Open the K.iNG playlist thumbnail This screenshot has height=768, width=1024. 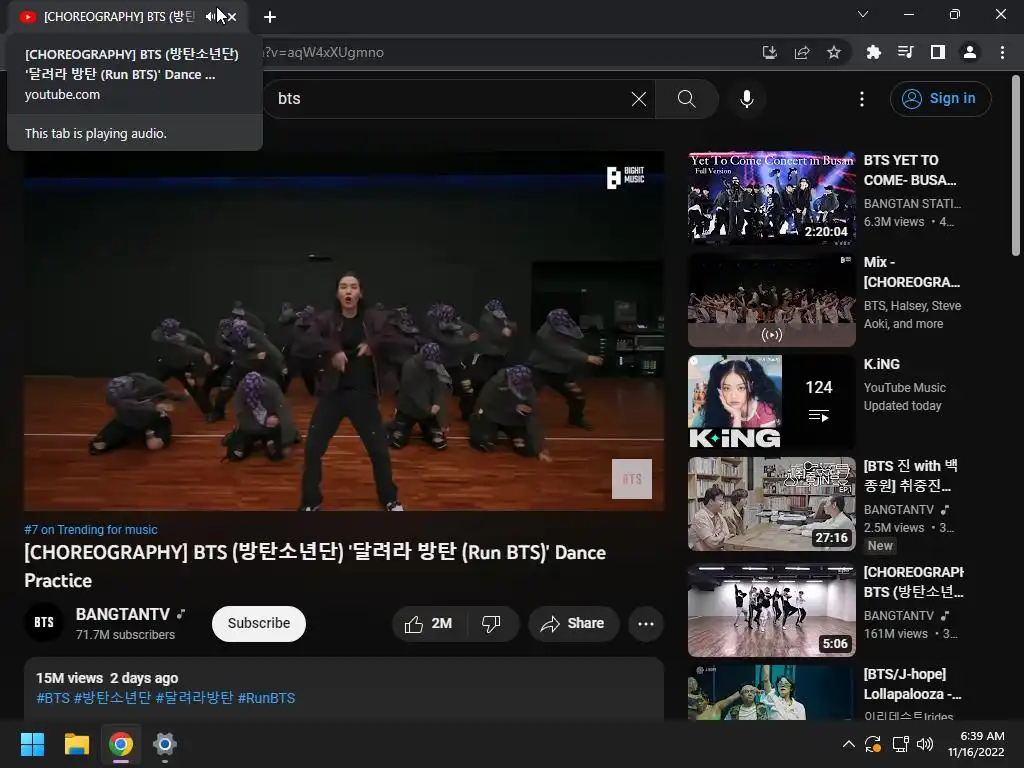[772, 402]
